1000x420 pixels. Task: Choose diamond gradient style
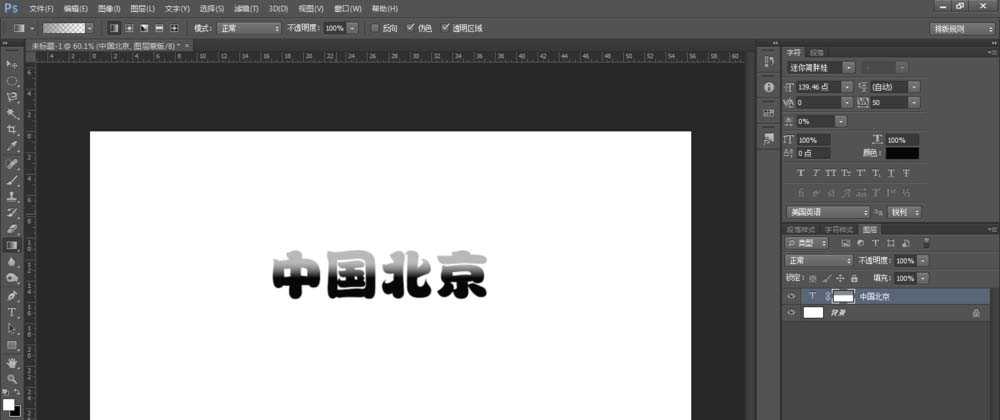tap(174, 28)
